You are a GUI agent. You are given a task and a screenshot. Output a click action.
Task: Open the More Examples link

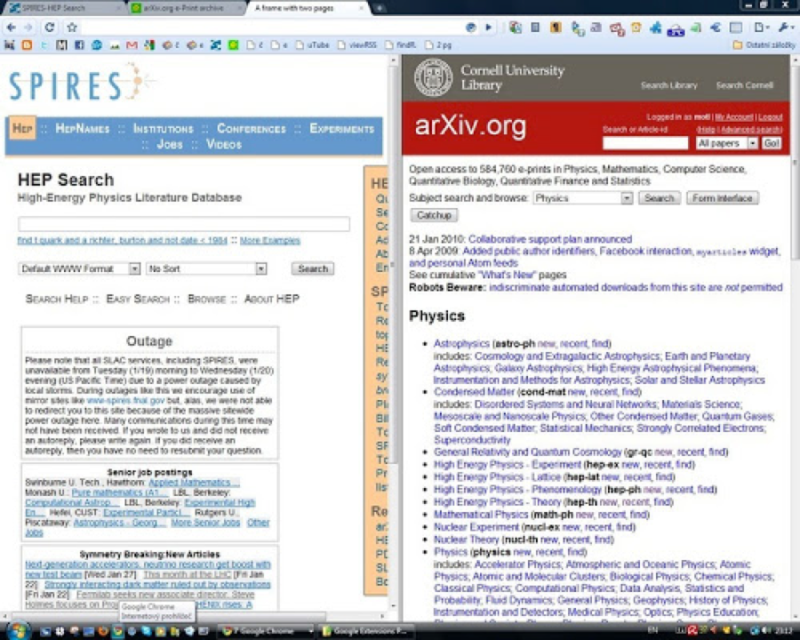(270, 240)
